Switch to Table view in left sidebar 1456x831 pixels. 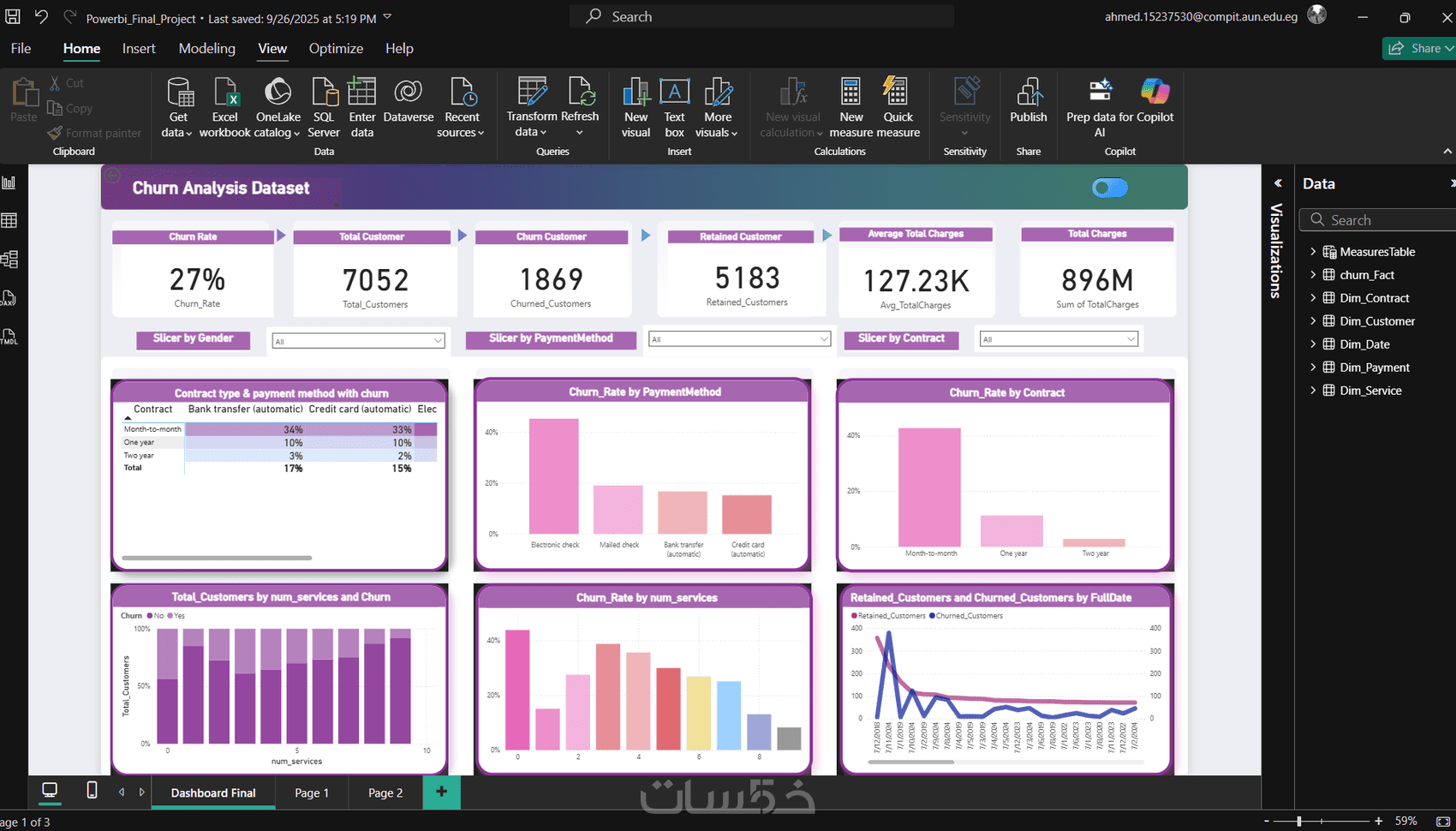[9, 221]
